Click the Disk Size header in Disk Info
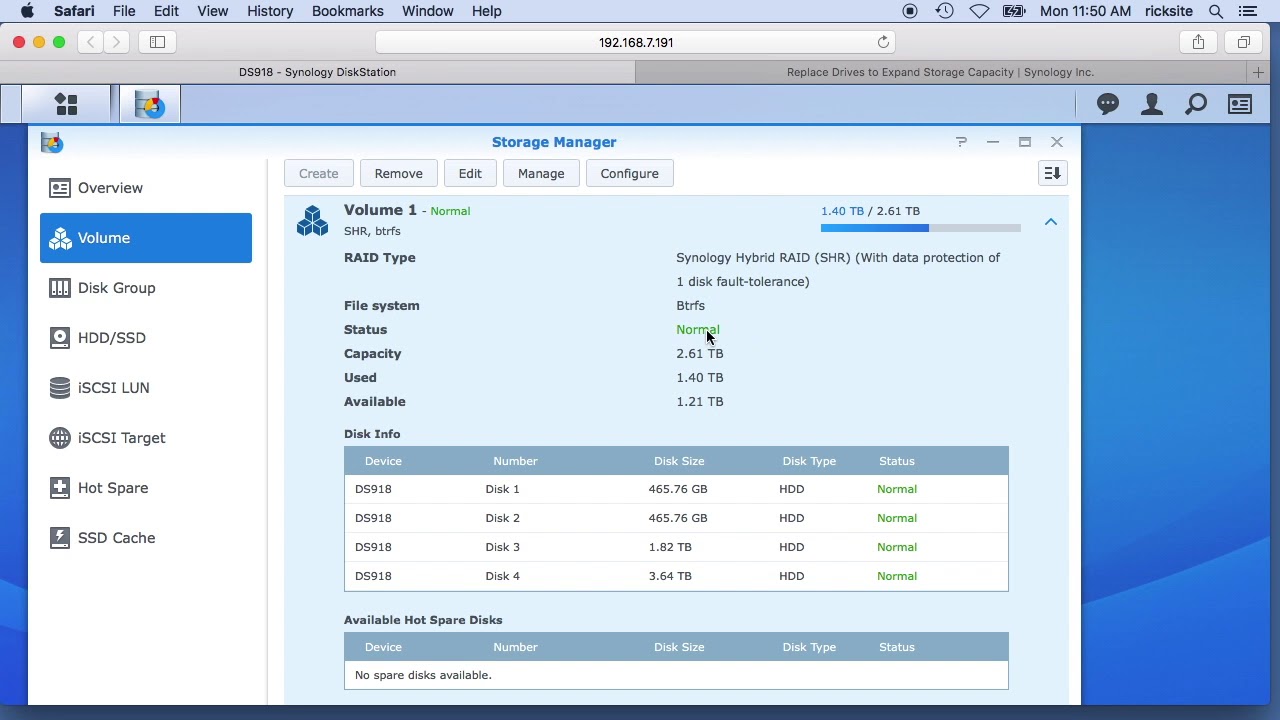1280x720 pixels. coord(679,461)
